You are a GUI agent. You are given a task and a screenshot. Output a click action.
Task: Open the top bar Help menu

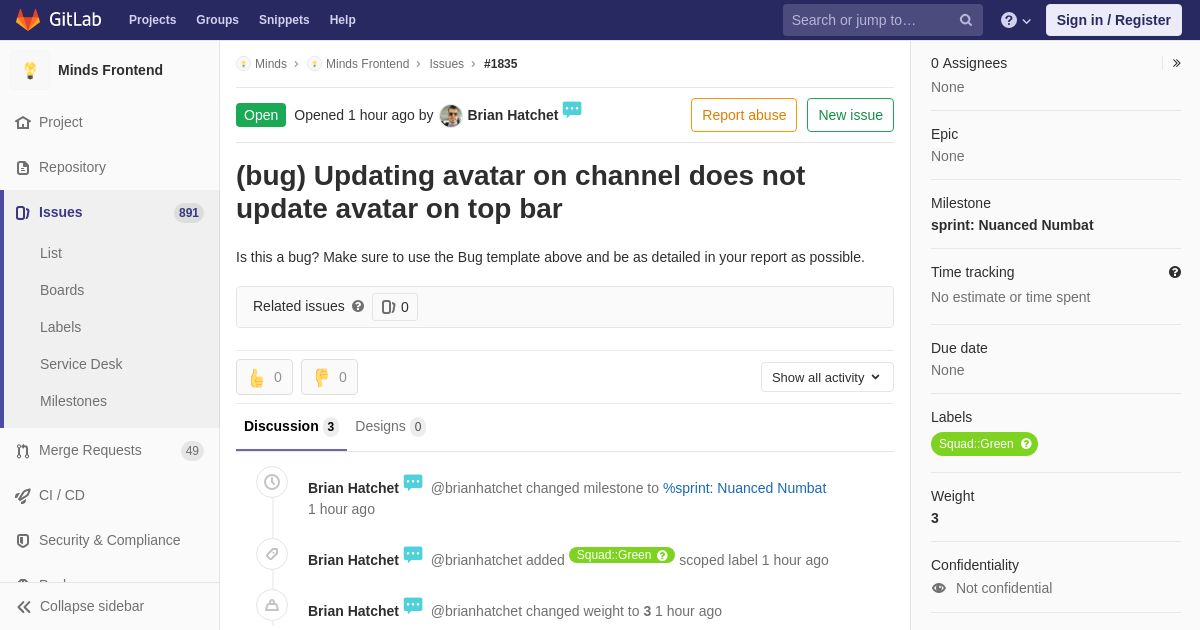coord(343,20)
